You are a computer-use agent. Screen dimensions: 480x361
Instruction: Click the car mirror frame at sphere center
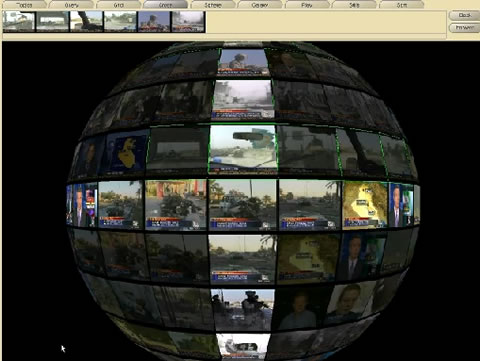click(x=243, y=149)
